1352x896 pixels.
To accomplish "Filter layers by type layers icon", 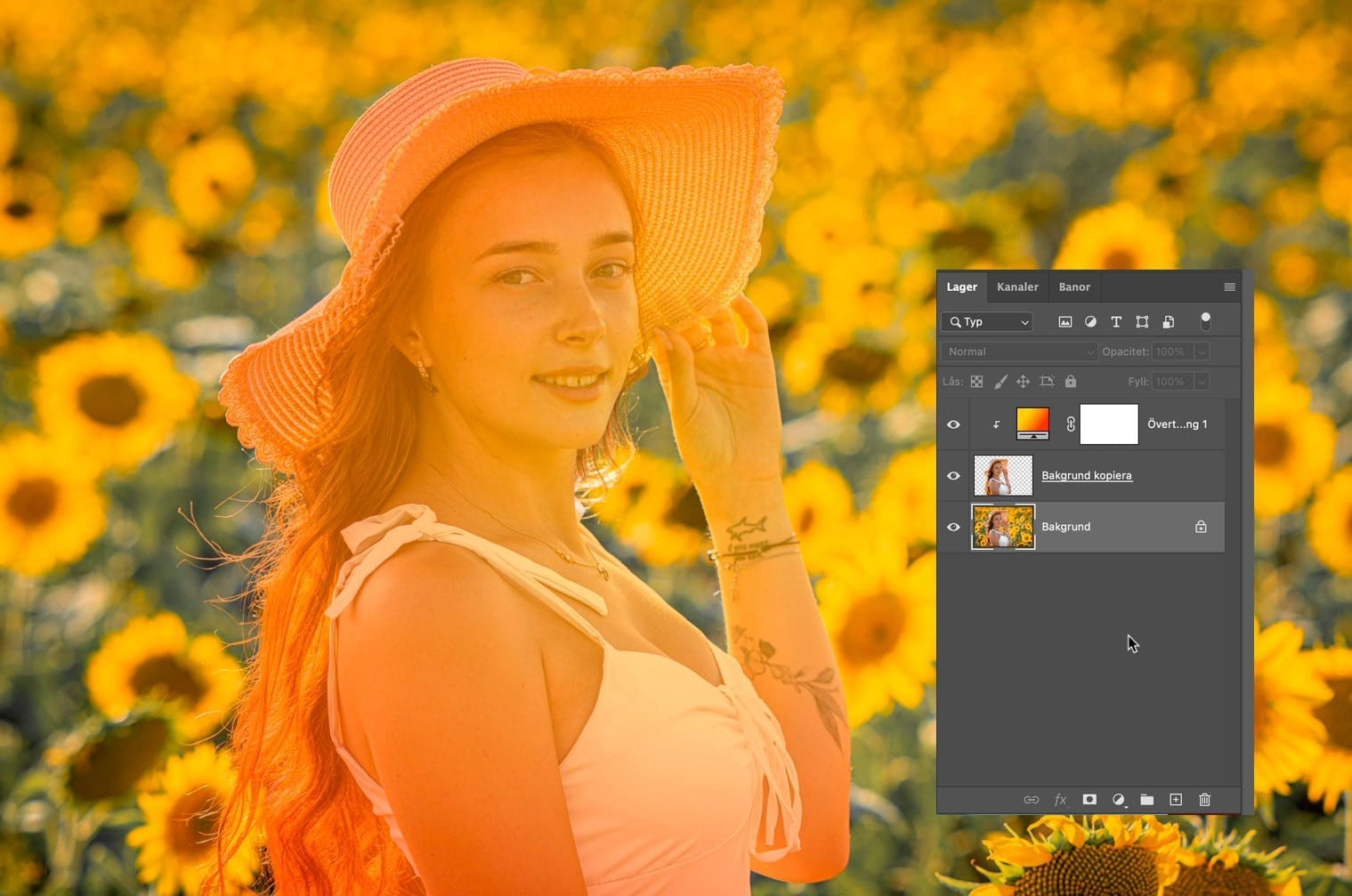I will (x=1116, y=322).
